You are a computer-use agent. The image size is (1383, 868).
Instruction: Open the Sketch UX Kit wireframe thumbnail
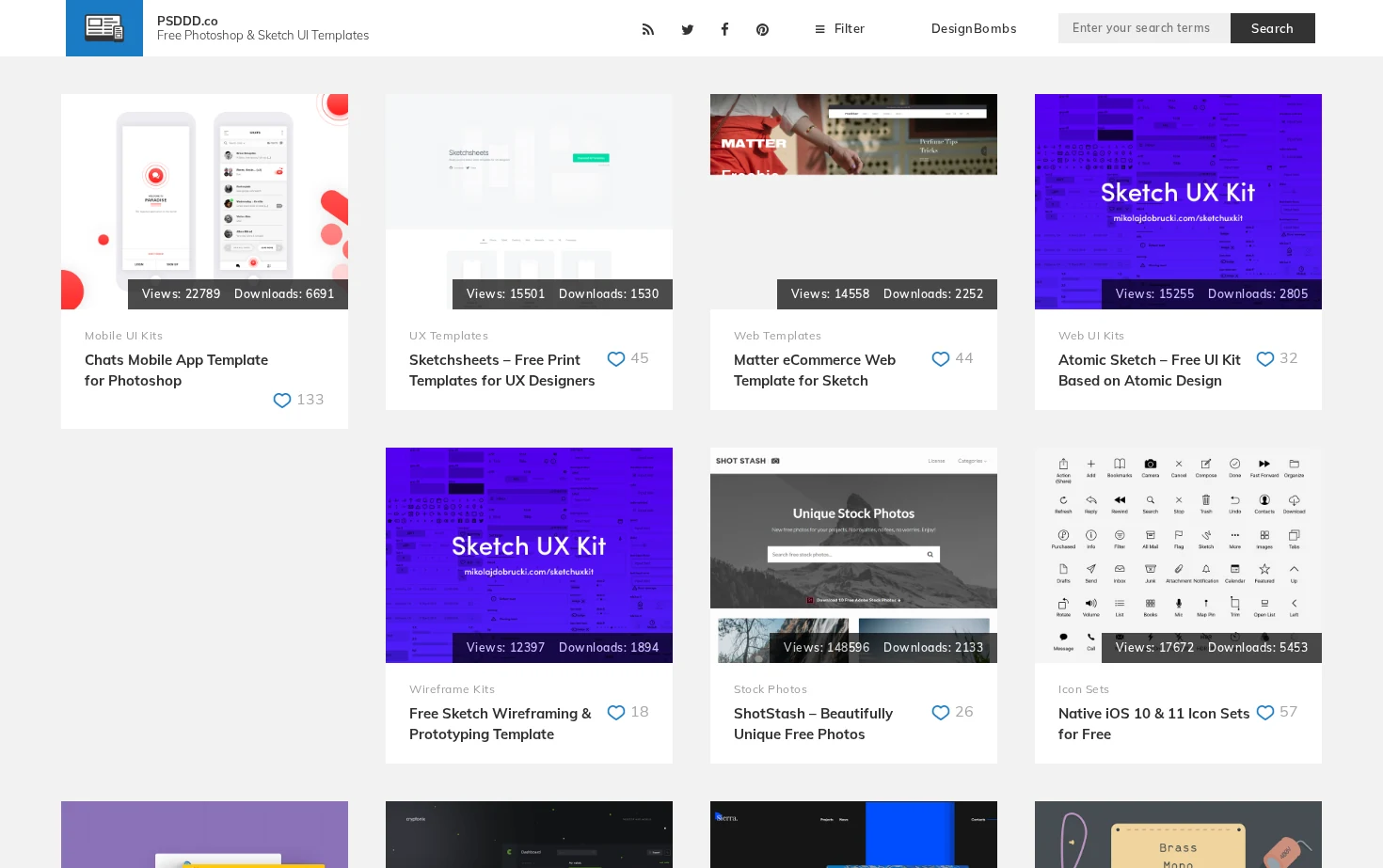tap(529, 555)
